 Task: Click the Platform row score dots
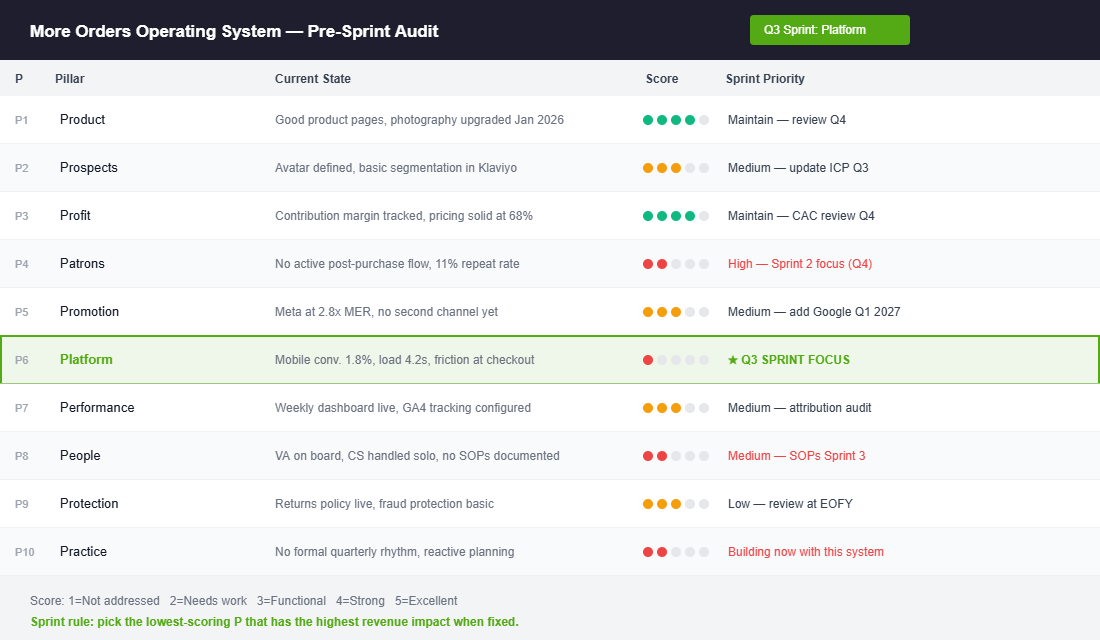click(676, 359)
